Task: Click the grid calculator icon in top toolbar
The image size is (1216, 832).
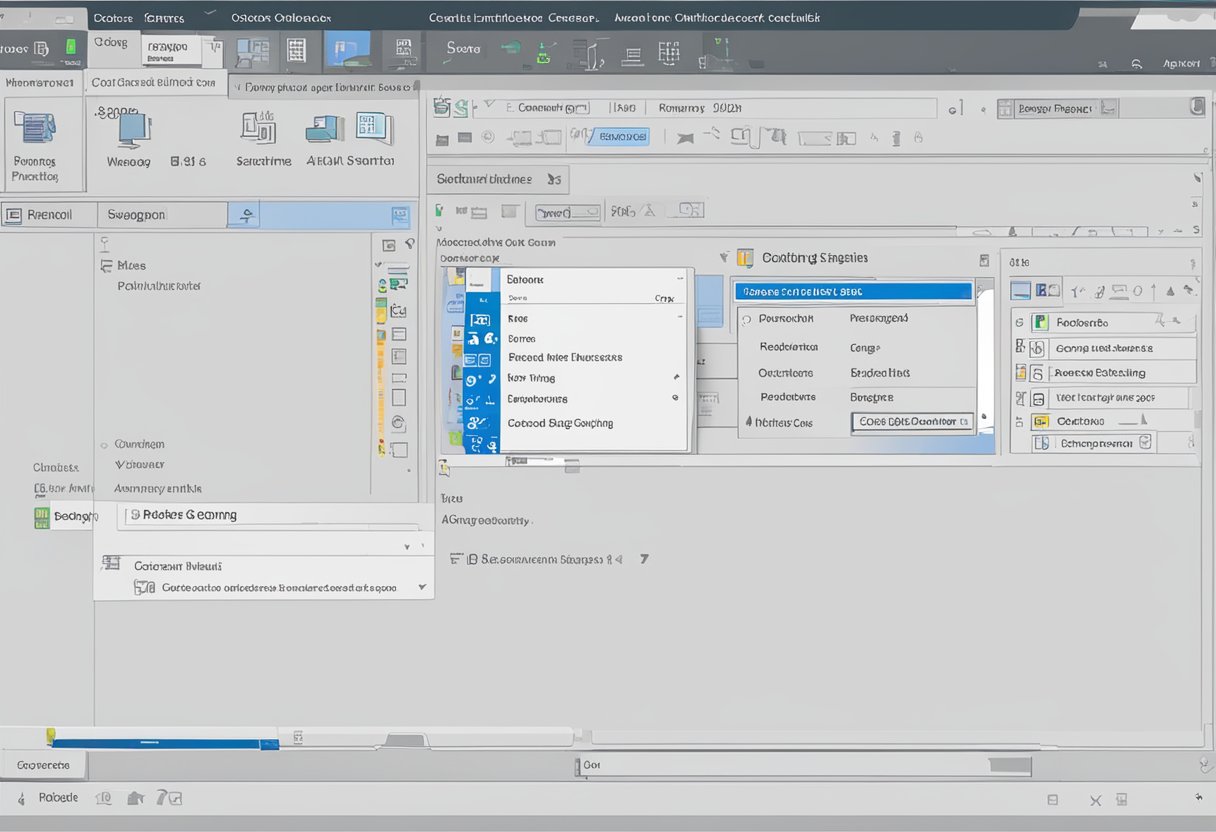Action: (x=296, y=50)
